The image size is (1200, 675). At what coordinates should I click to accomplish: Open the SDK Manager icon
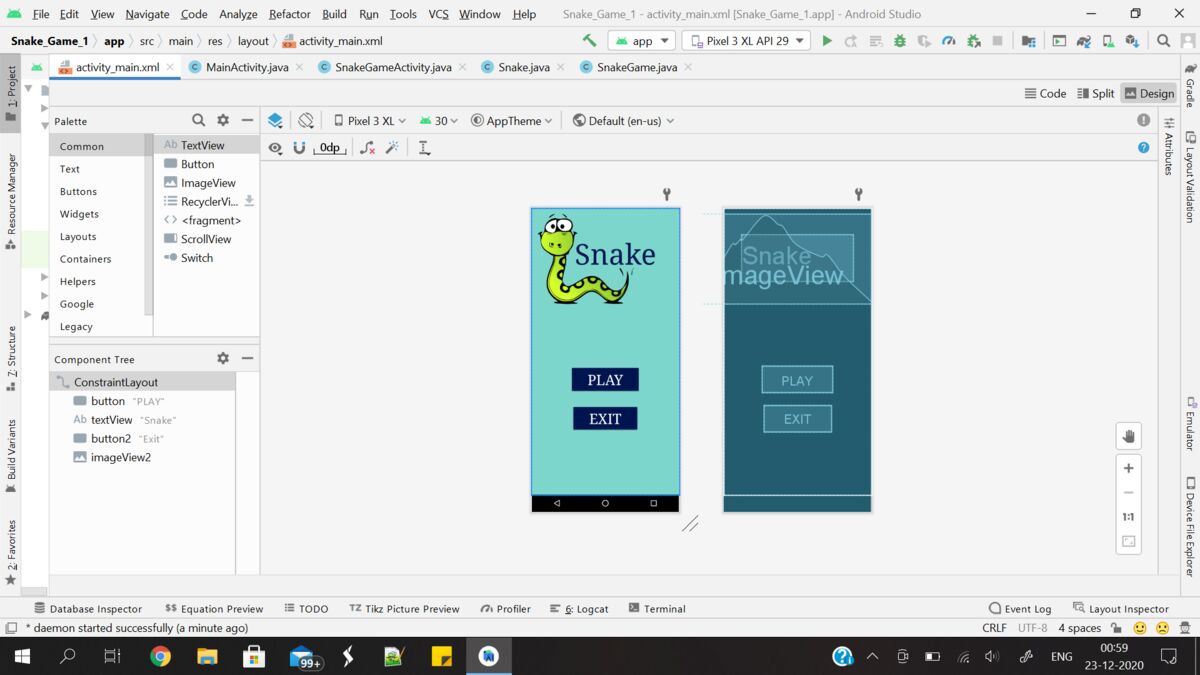tap(1132, 41)
